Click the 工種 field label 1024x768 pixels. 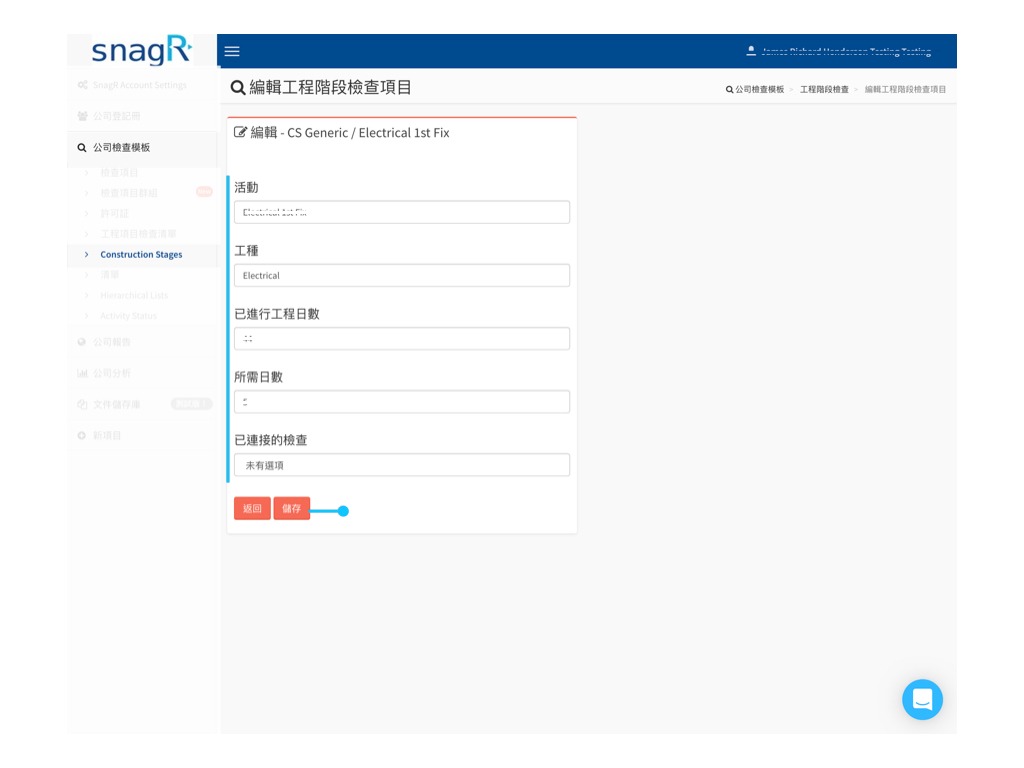246,251
